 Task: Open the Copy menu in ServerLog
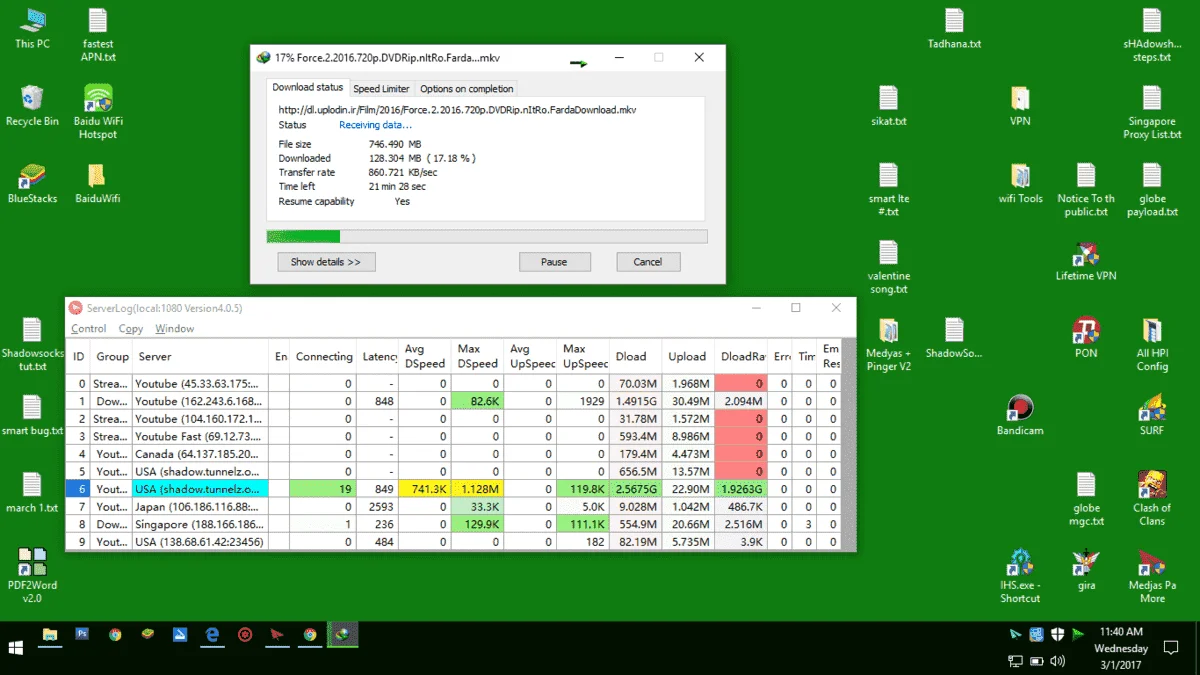tap(131, 328)
